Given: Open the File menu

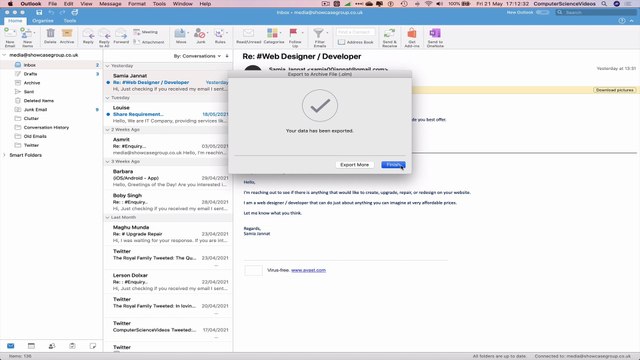Looking at the screenshot, I should pos(53,4).
